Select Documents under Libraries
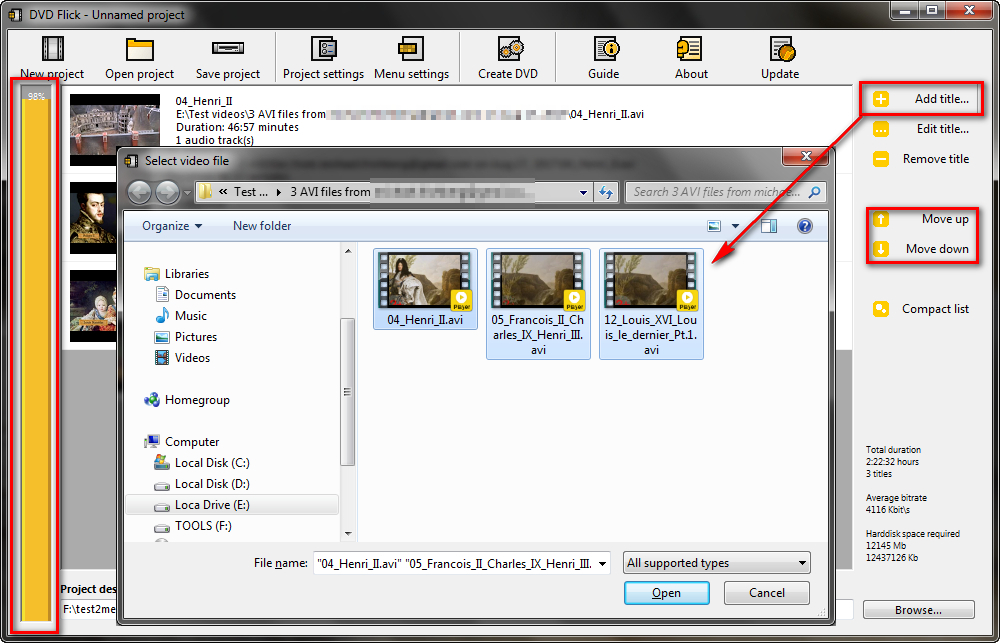Screen dimensions: 1000x643 pyautogui.click(x=205, y=295)
